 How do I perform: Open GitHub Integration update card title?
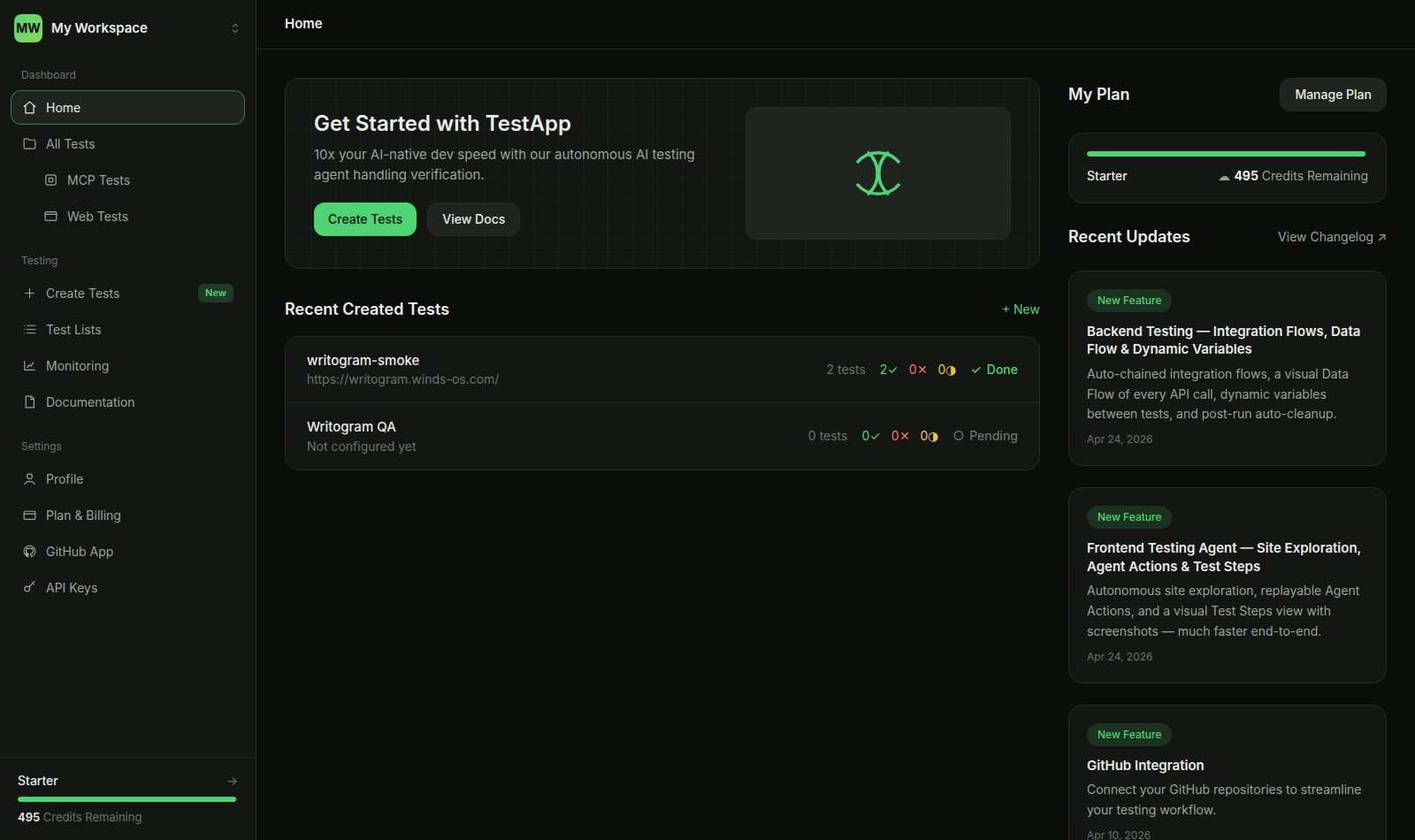1145,766
